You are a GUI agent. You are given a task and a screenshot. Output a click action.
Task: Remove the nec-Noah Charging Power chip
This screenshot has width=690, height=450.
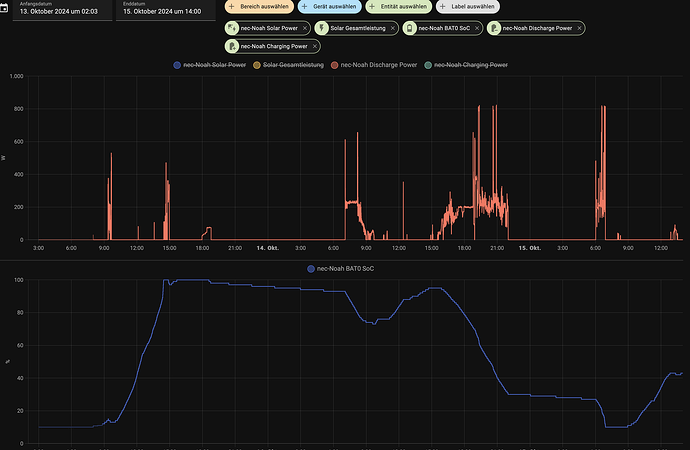(313, 45)
